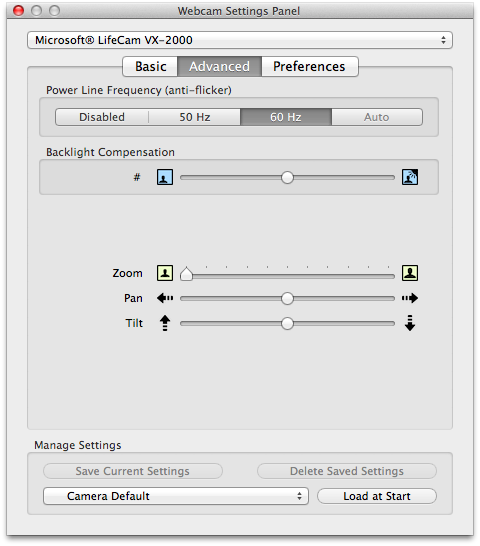
Task: Switch to the Preferences tab
Action: click(x=310, y=67)
